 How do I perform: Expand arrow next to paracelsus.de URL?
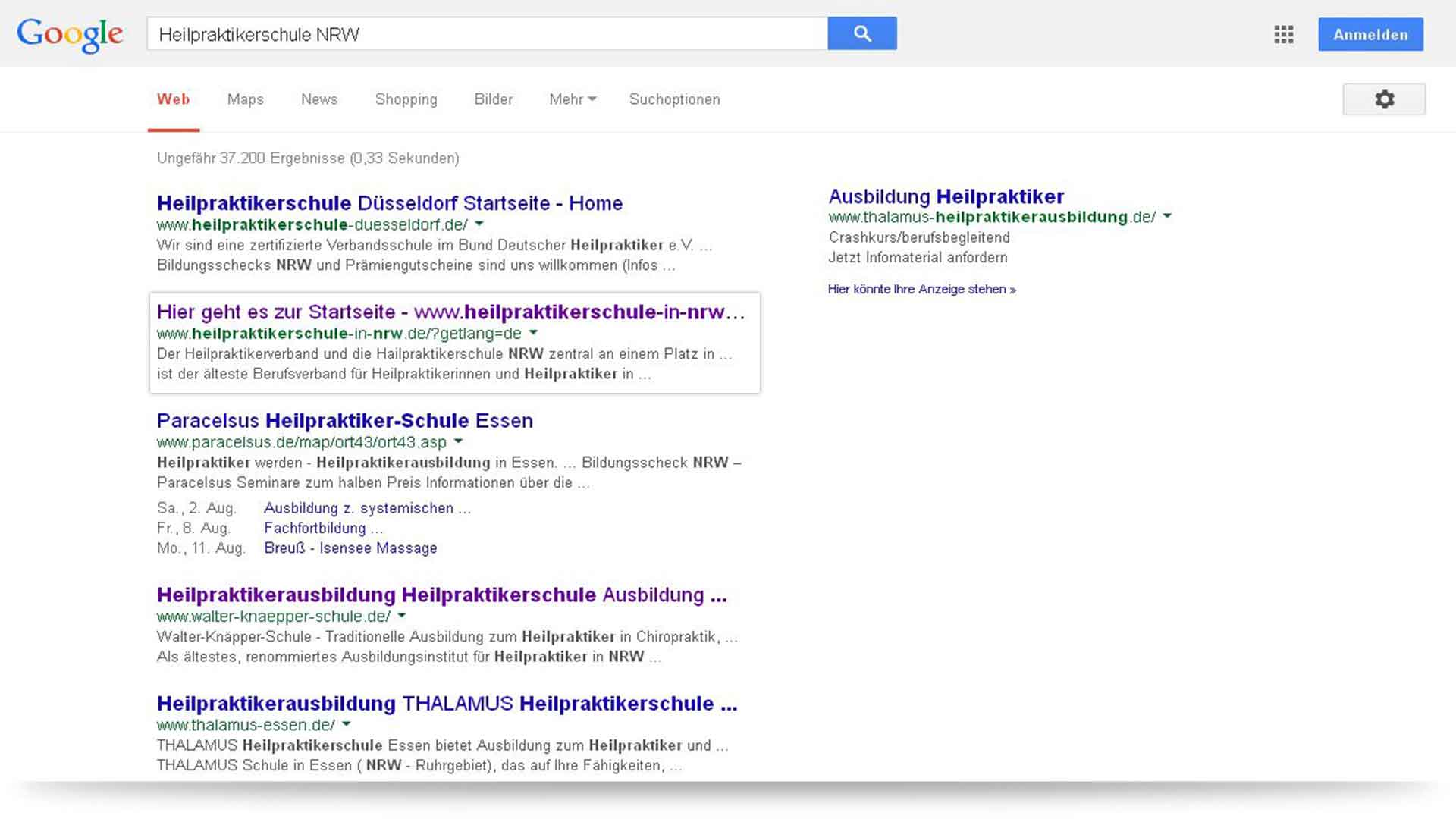point(458,441)
